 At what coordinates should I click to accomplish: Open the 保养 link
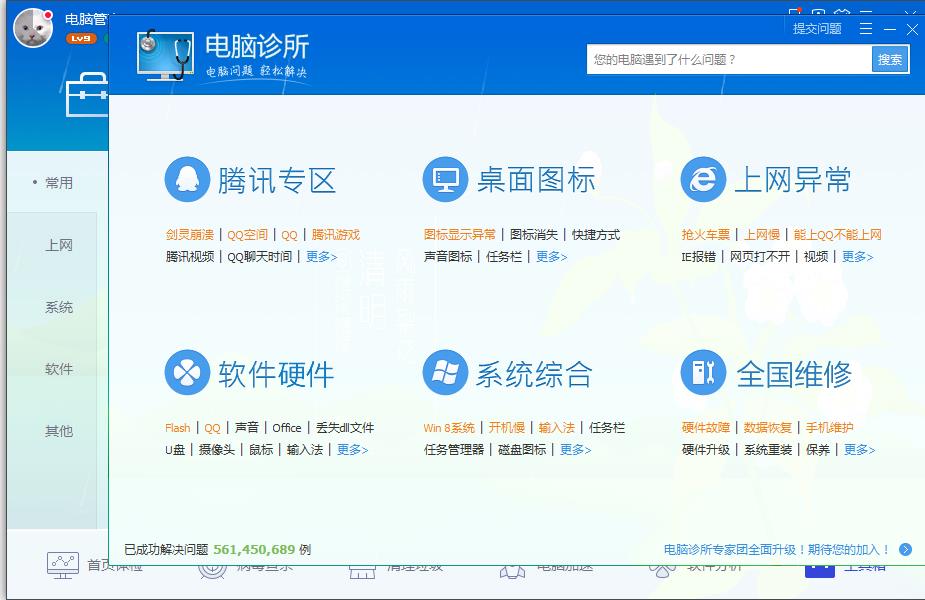point(818,450)
